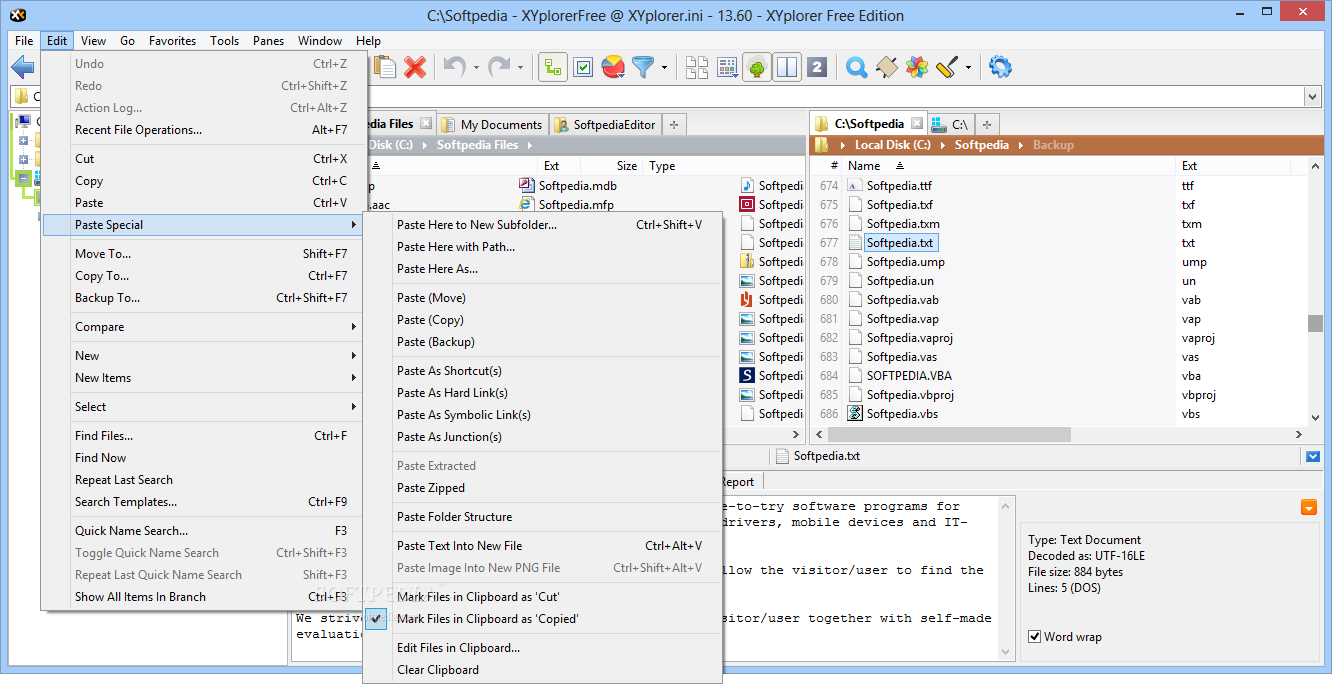Open the Favorites menu
Viewport: 1332px width, 684px height.
click(x=172, y=41)
